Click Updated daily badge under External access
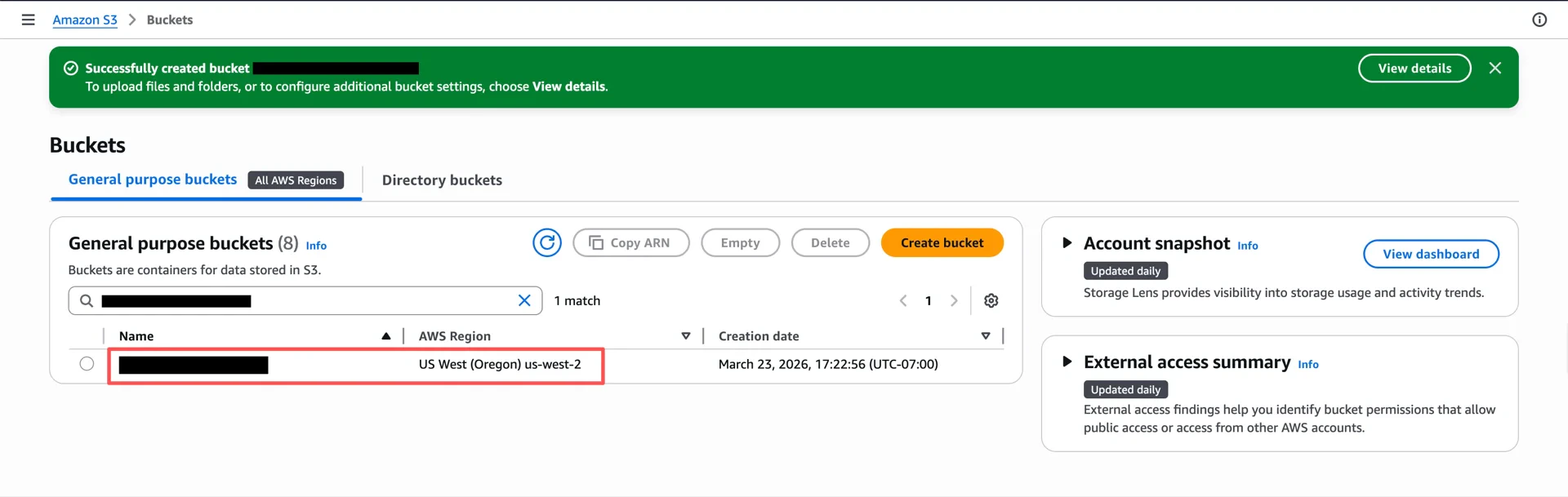The height and width of the screenshot is (497, 1568). (x=1125, y=390)
